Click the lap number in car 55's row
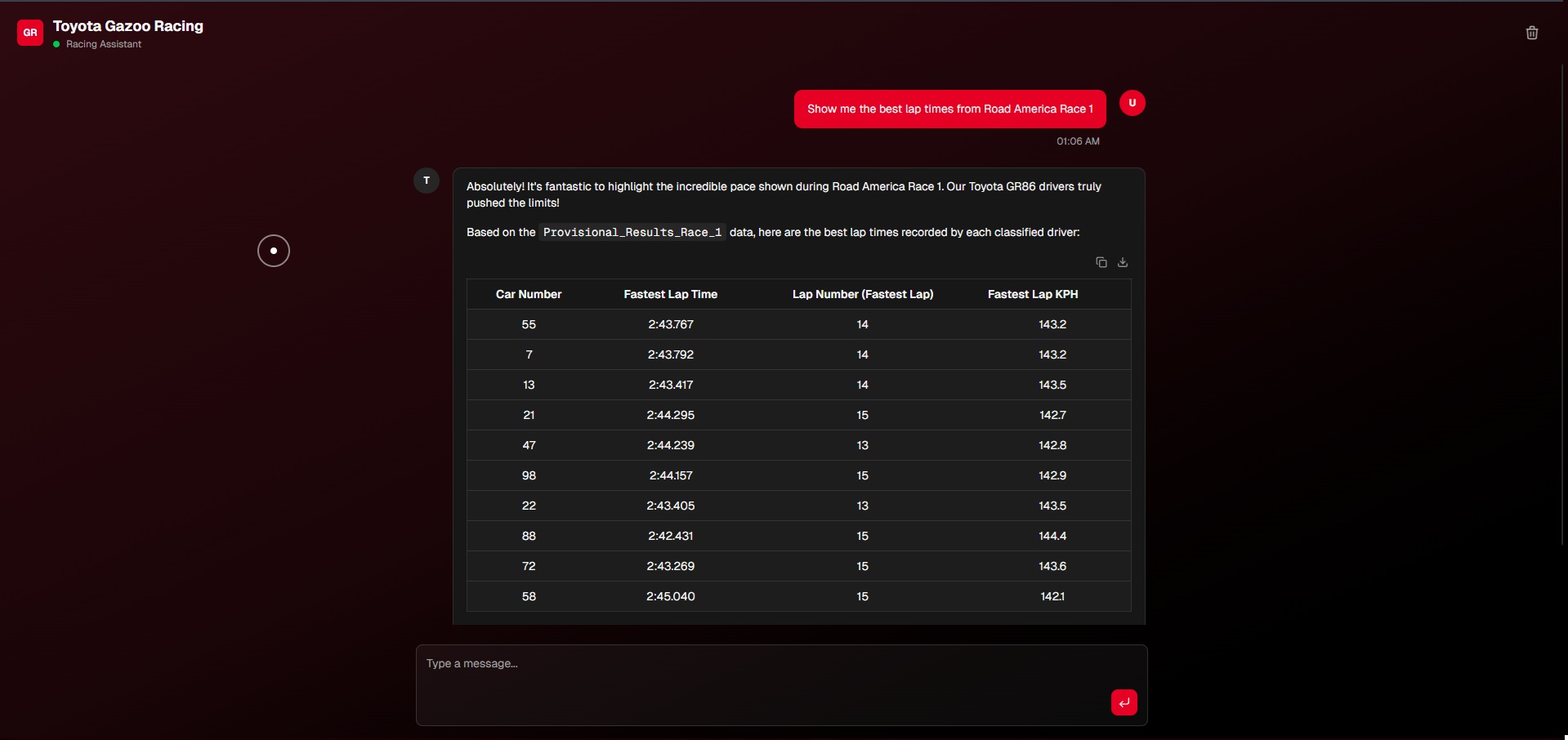Image resolution: width=1568 pixels, height=740 pixels. (862, 324)
